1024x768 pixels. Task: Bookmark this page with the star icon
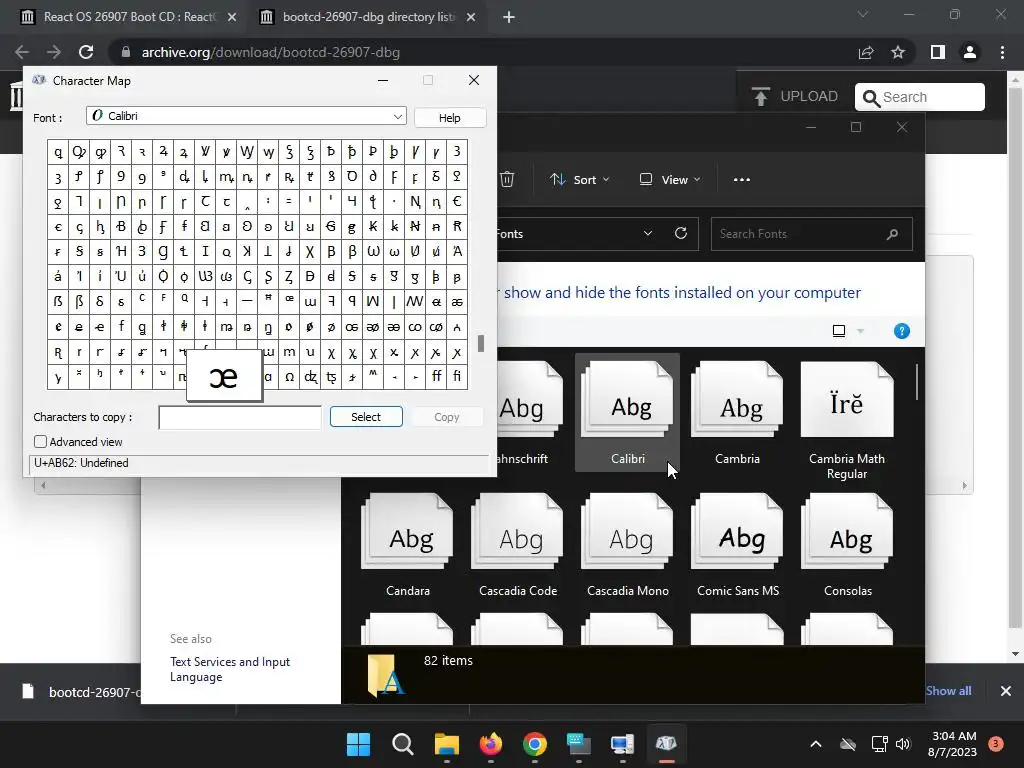tap(898, 52)
